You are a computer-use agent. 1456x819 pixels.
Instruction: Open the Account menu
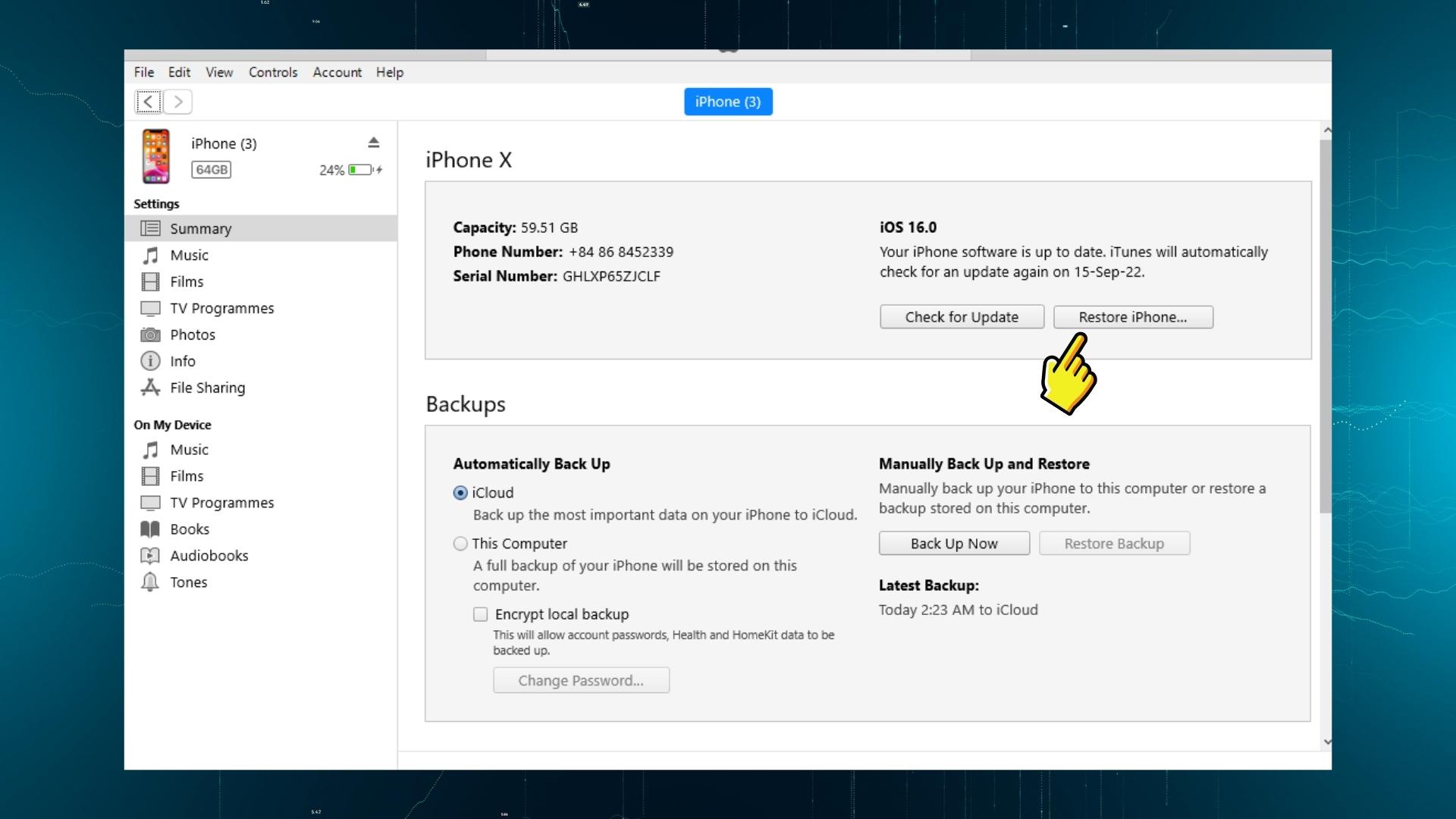pos(337,72)
